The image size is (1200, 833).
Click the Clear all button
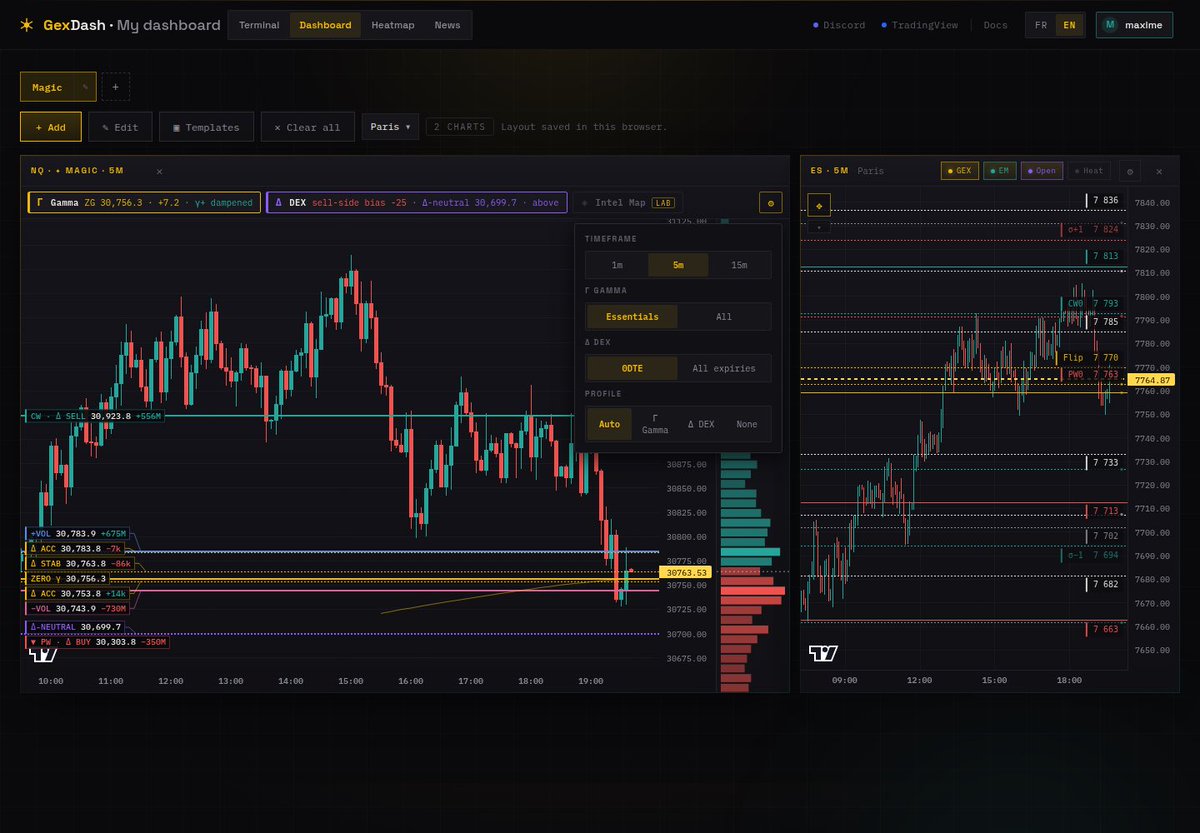point(307,127)
